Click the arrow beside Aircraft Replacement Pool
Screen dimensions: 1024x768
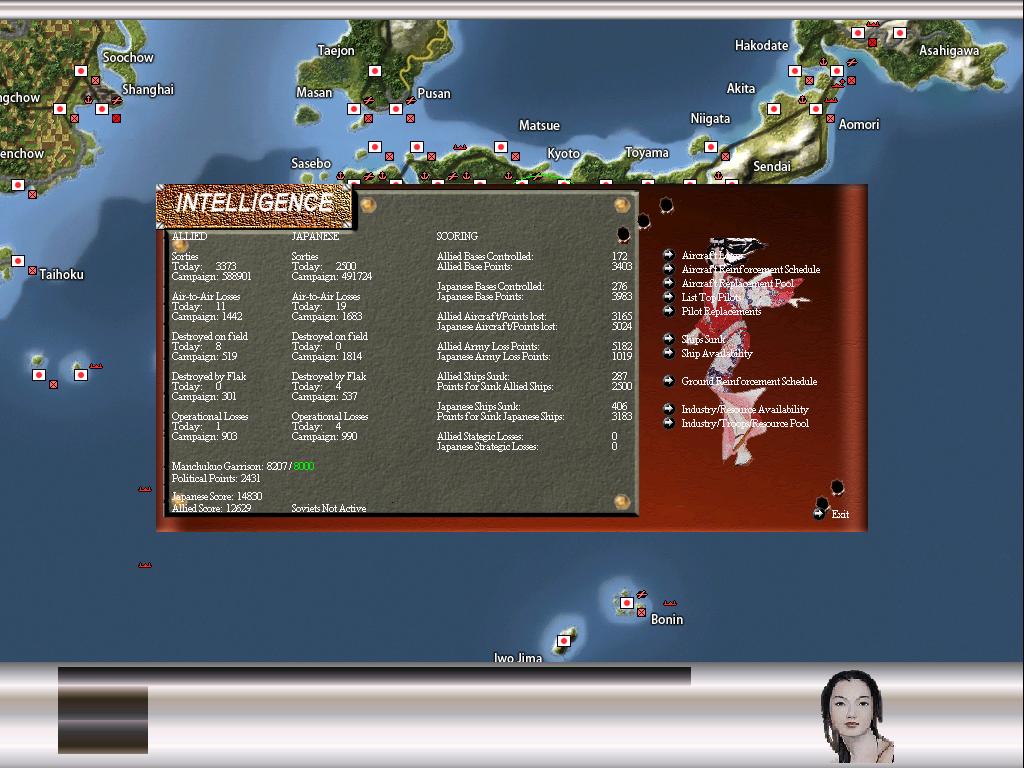[x=668, y=283]
